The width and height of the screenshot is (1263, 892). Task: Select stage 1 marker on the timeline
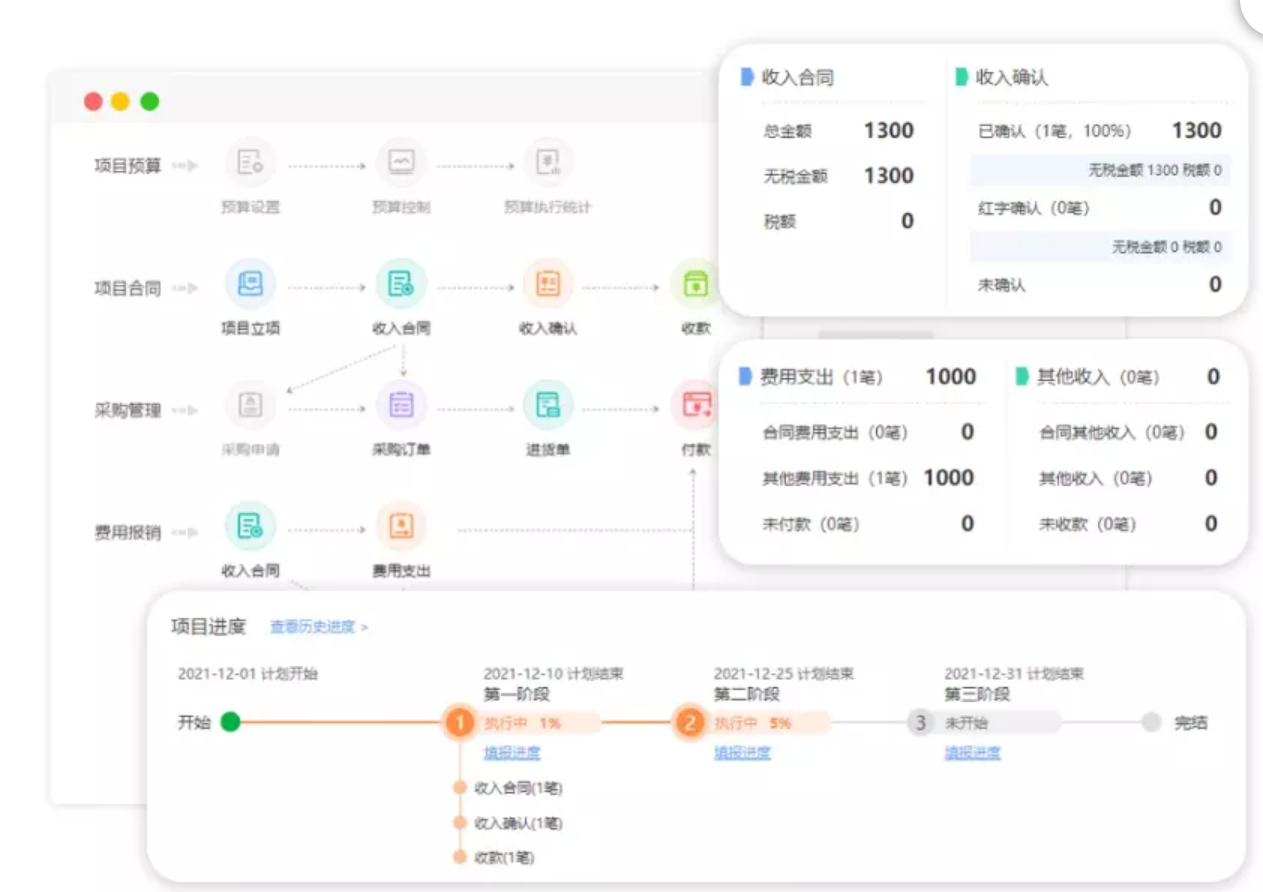459,722
